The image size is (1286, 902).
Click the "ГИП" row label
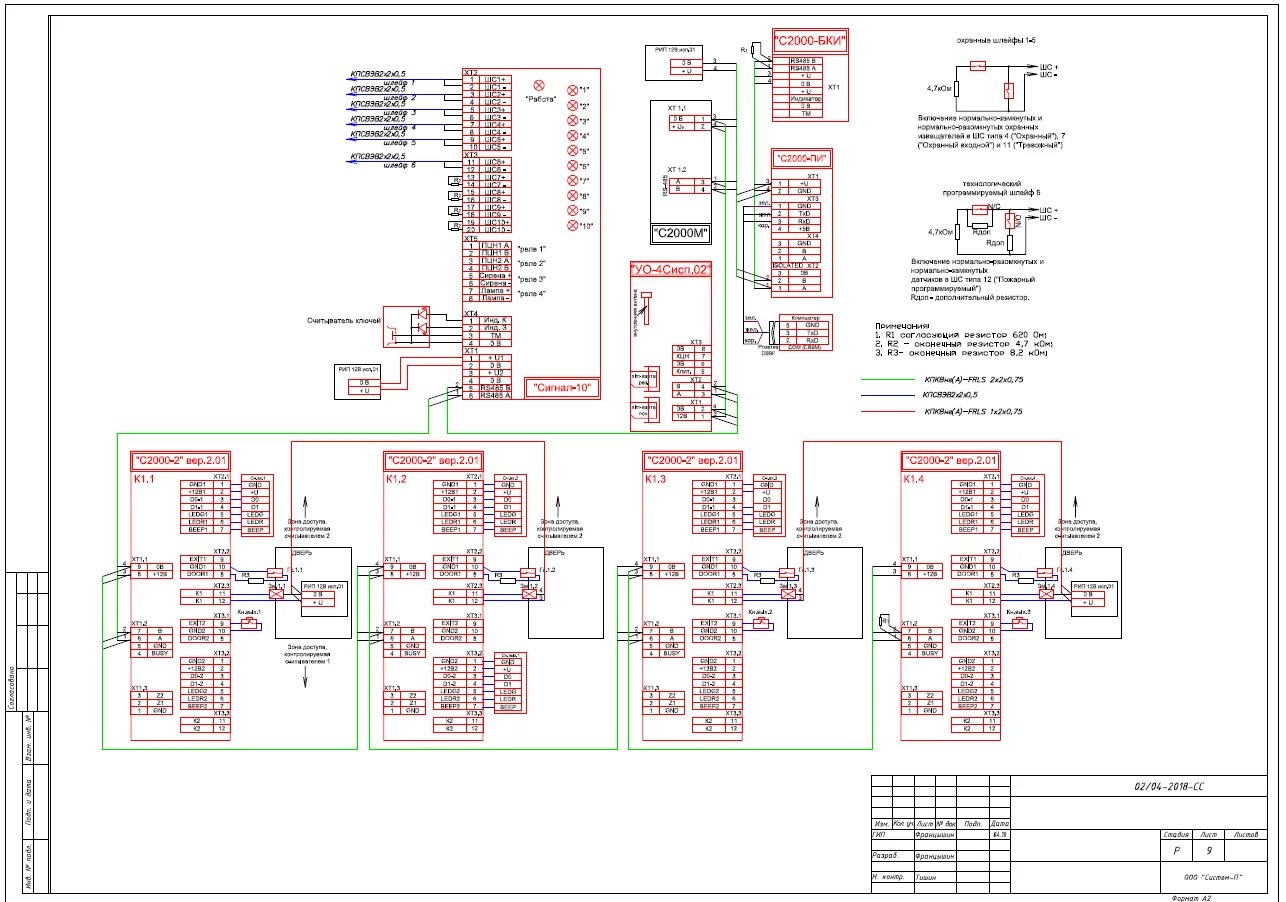[x=880, y=834]
